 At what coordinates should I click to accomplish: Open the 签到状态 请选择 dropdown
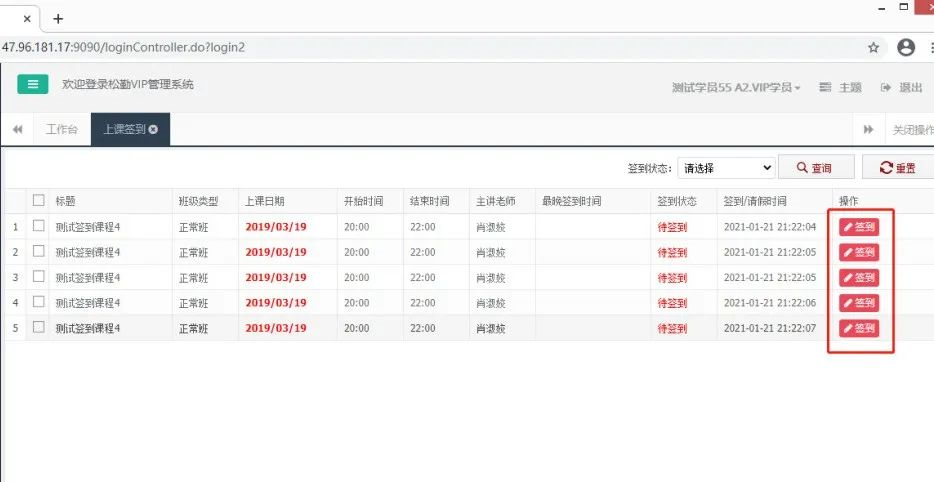click(726, 168)
